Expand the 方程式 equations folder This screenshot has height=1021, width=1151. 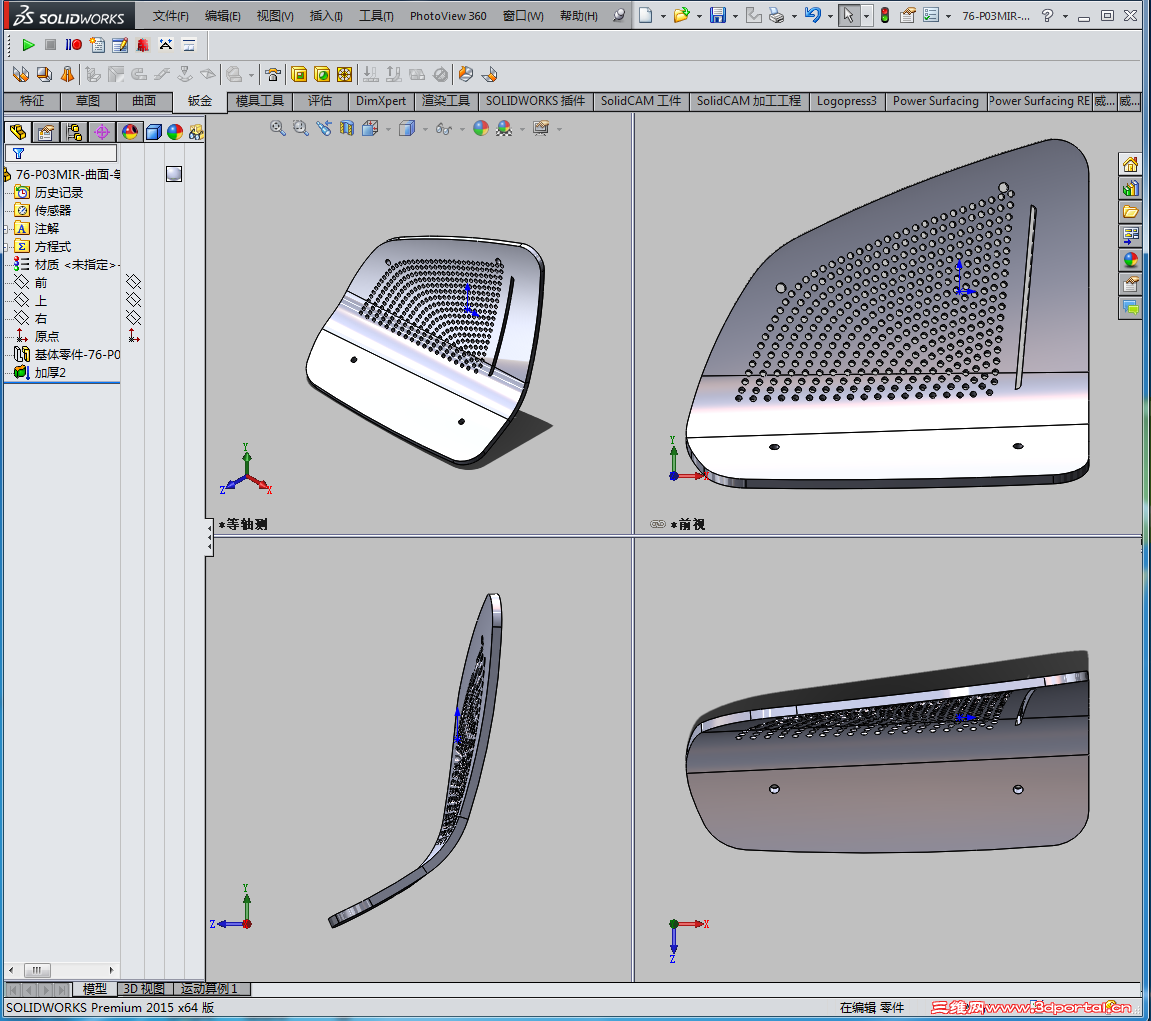[7, 247]
